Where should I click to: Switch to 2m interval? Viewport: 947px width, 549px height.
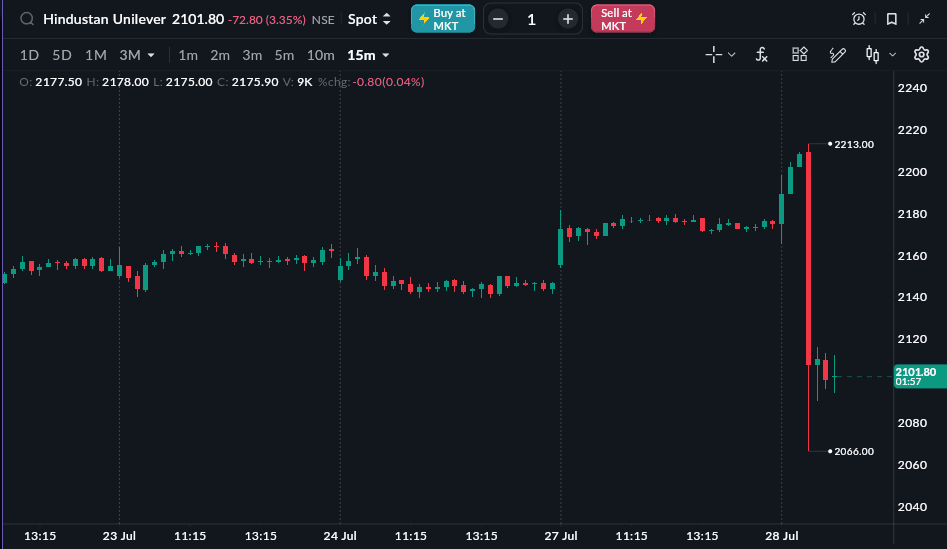point(220,56)
